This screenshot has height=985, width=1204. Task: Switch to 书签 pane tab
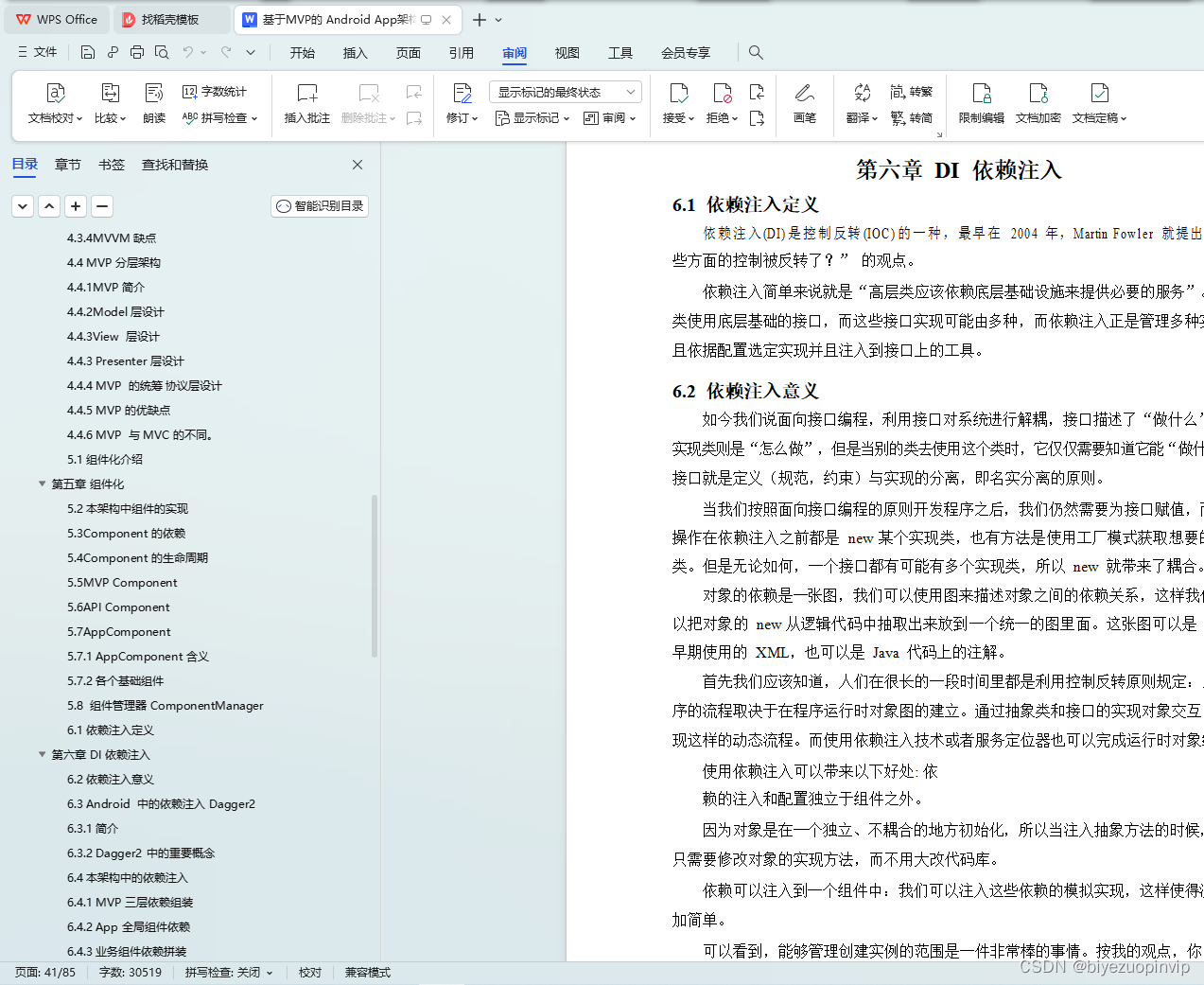(x=112, y=165)
